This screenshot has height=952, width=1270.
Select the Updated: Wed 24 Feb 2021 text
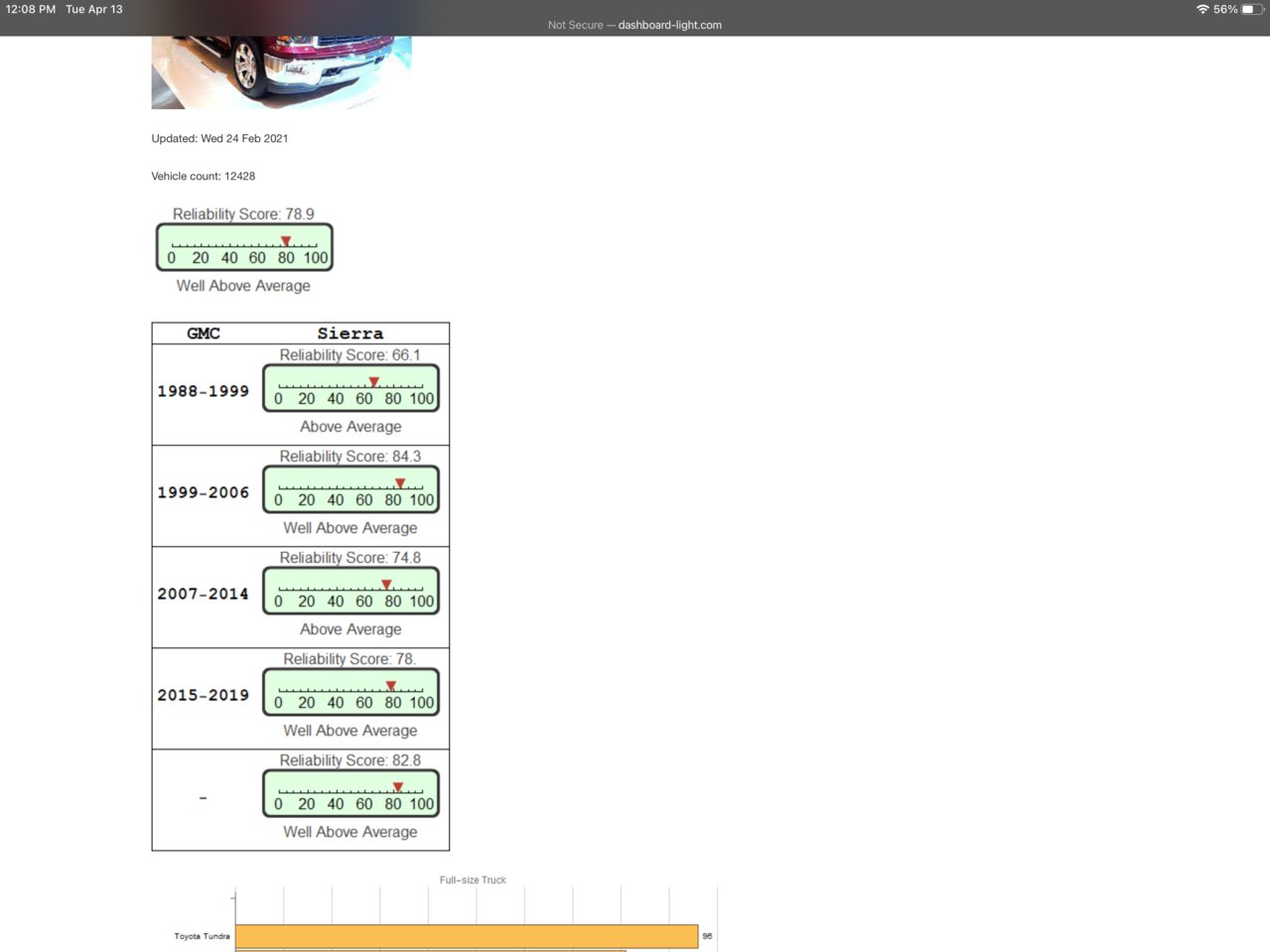pos(219,138)
